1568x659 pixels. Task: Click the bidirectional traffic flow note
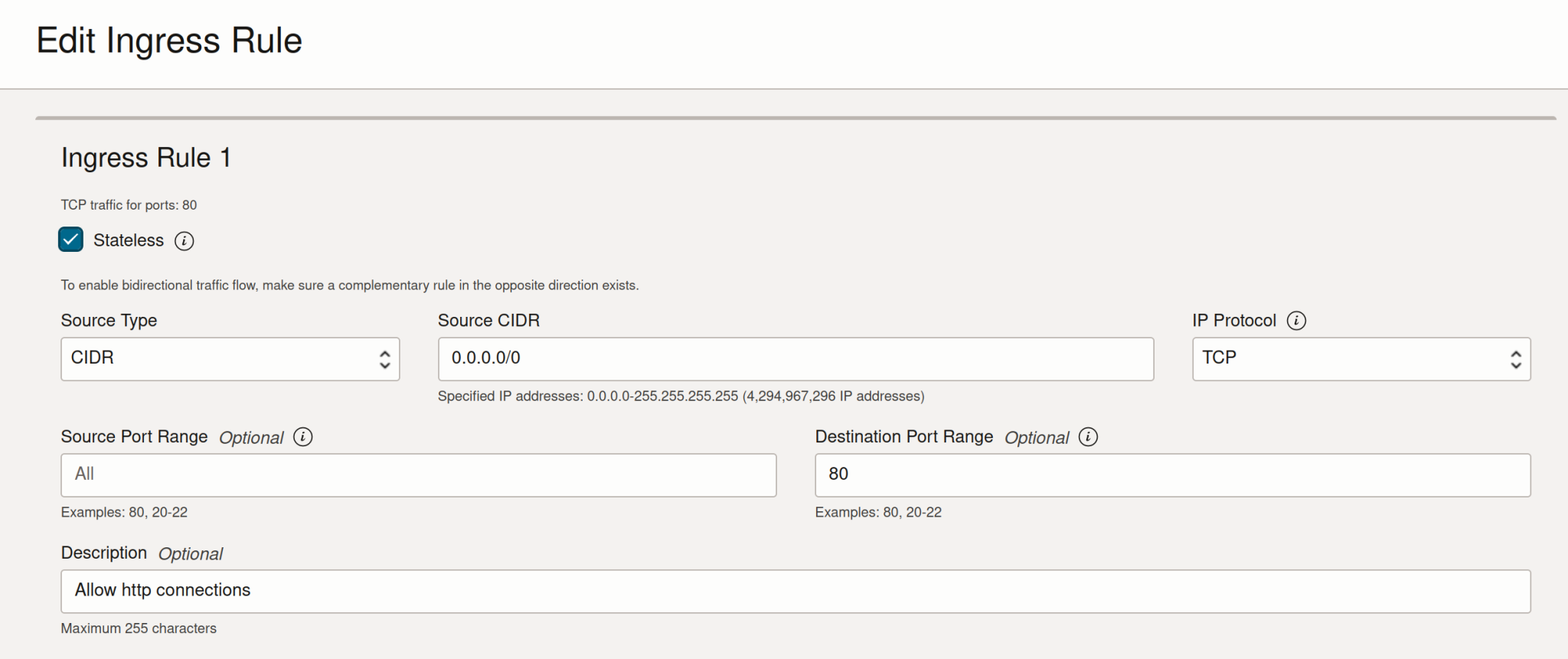tap(350, 285)
